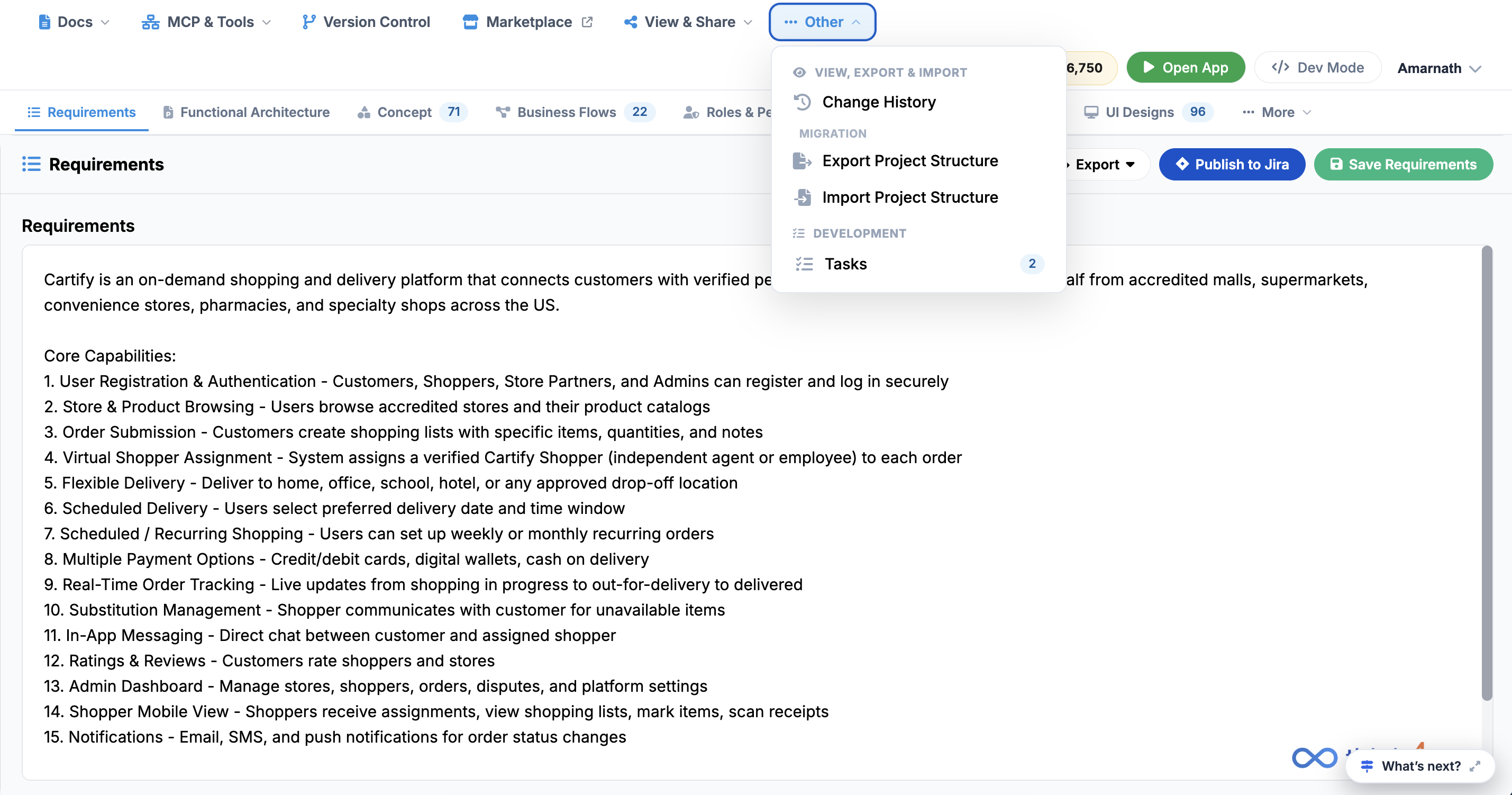This screenshot has height=795, width=1512.
Task: Open the UI Designs tab
Action: (x=1149, y=112)
